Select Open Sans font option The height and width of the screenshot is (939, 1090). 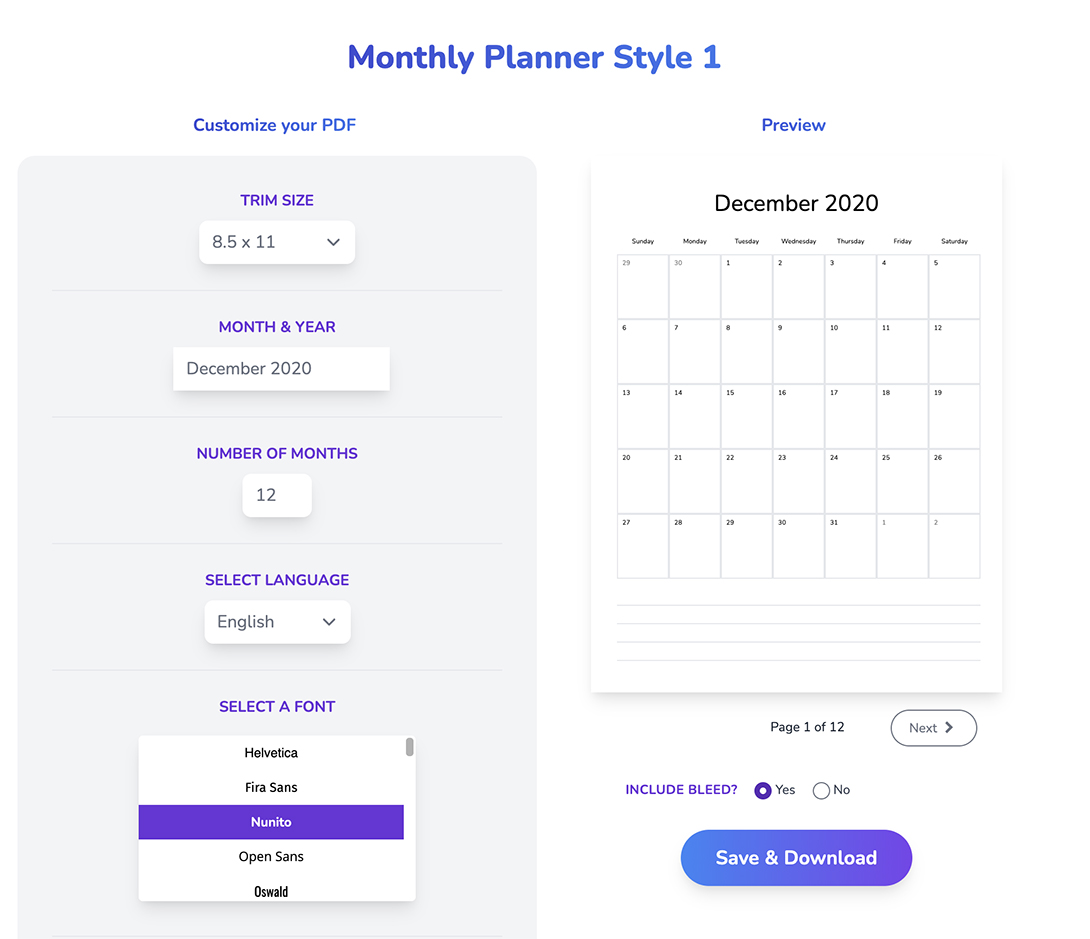271,856
